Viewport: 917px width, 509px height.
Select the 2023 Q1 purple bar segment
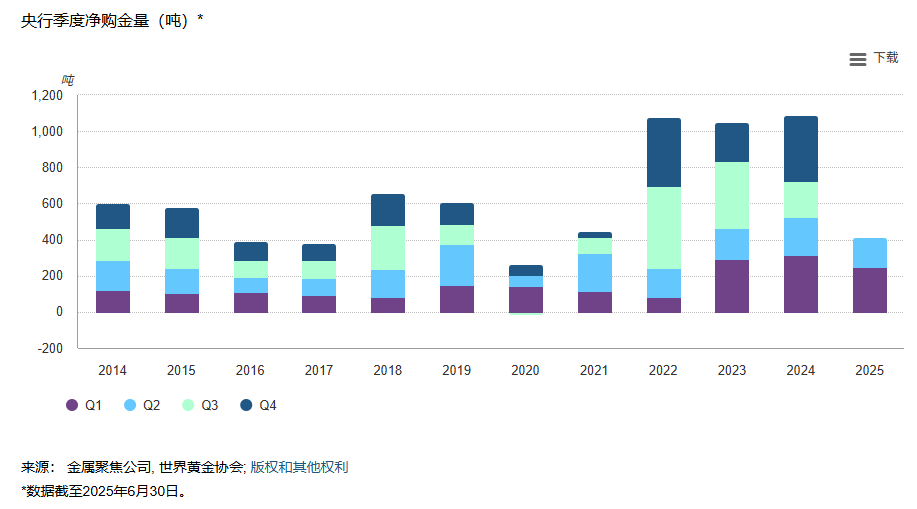[x=731, y=286]
